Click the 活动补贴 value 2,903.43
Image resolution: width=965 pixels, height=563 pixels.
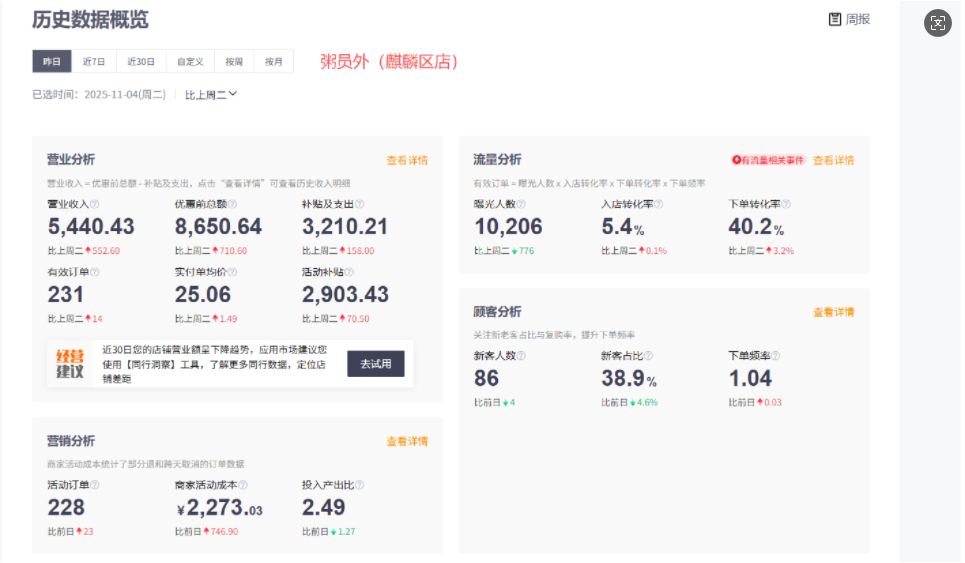[x=345, y=295]
